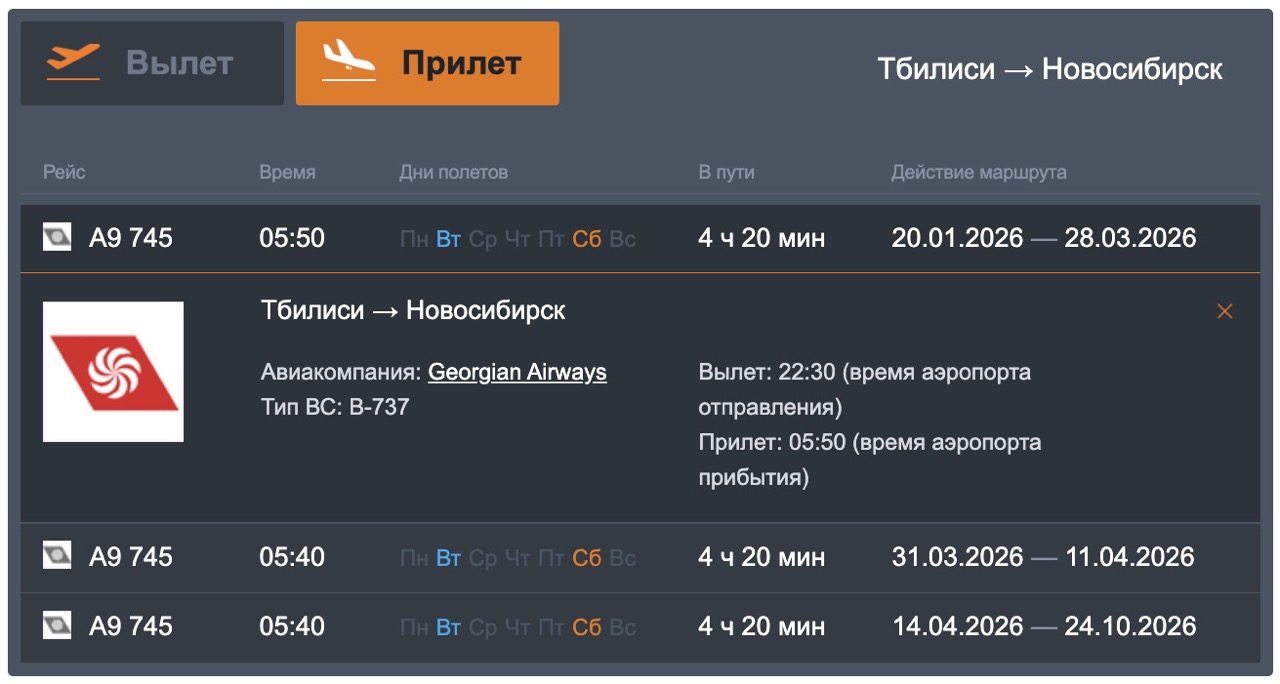Switch to the Прилет tab
This screenshot has width=1280, height=684.
click(x=428, y=62)
